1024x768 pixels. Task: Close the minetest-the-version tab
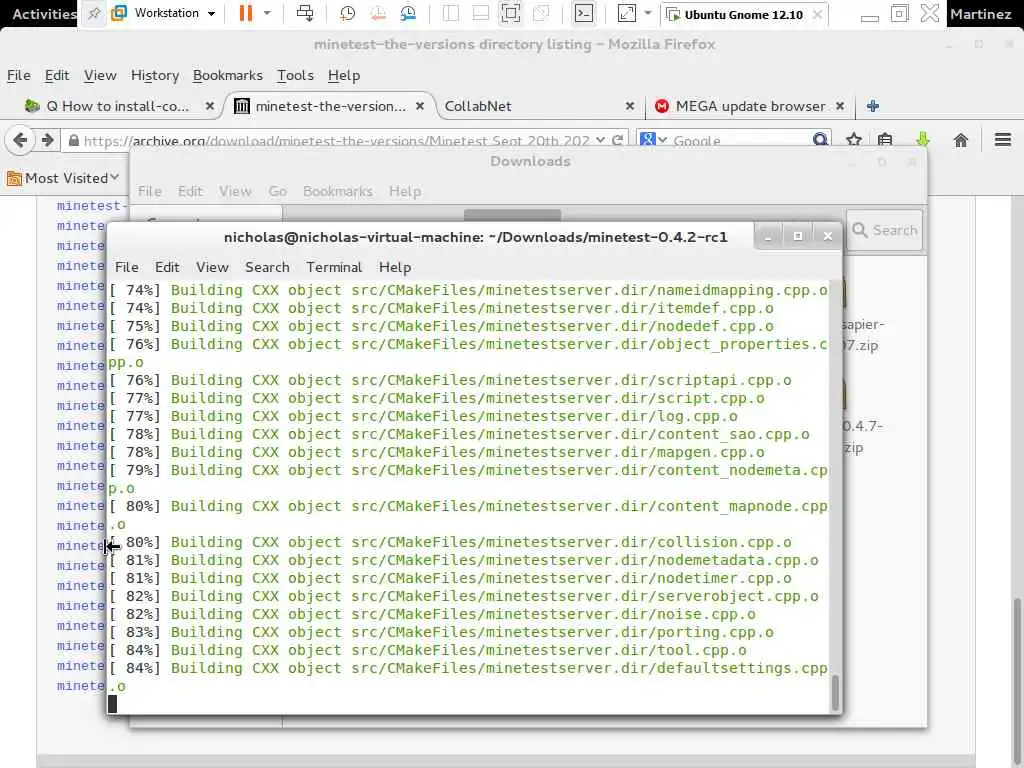[x=420, y=106]
